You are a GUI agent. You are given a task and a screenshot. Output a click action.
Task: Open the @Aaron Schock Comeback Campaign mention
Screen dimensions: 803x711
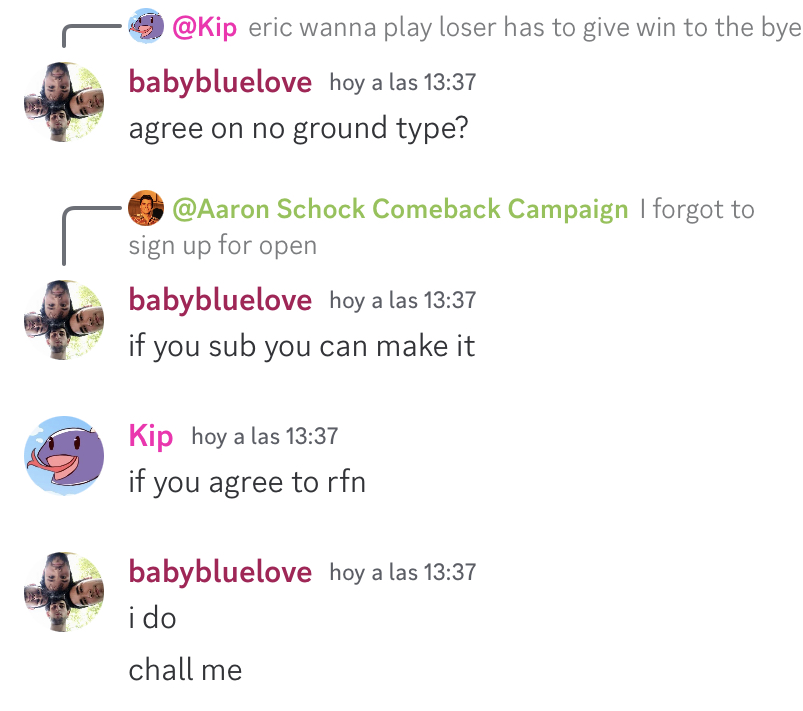(400, 209)
